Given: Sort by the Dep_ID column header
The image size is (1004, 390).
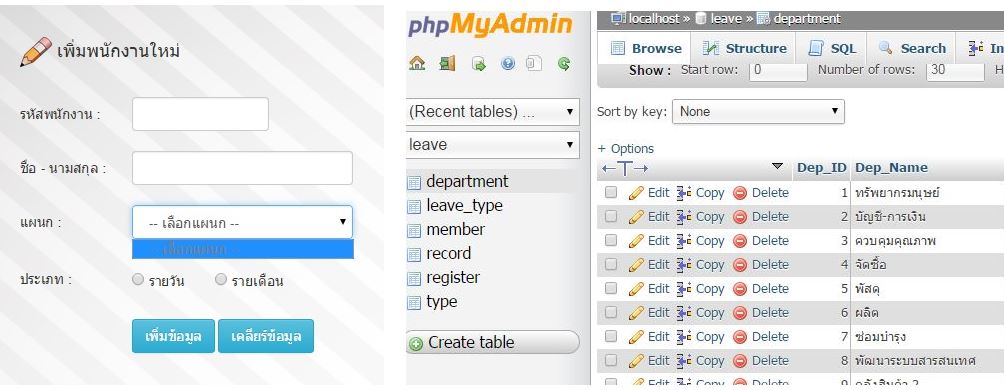Looking at the screenshot, I should (x=822, y=168).
